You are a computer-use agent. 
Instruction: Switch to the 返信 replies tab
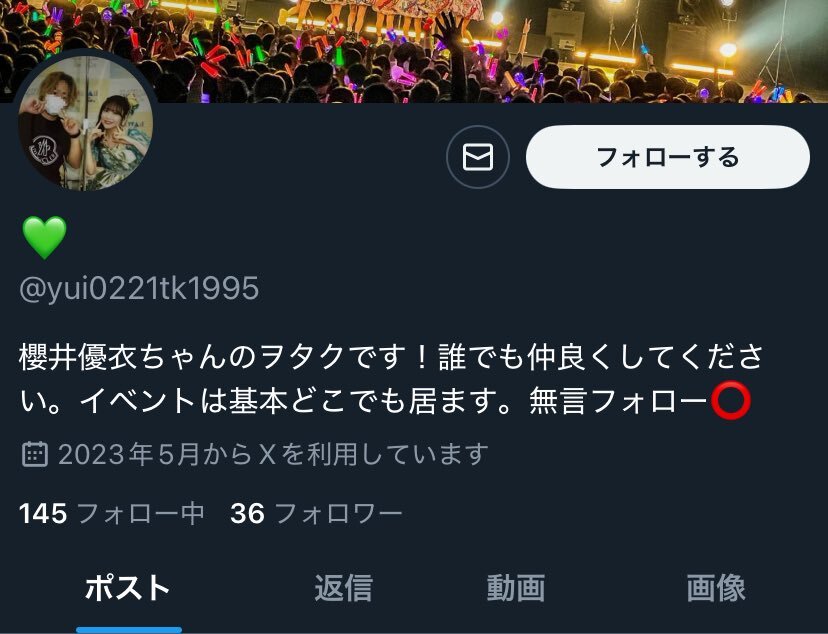pos(344,588)
